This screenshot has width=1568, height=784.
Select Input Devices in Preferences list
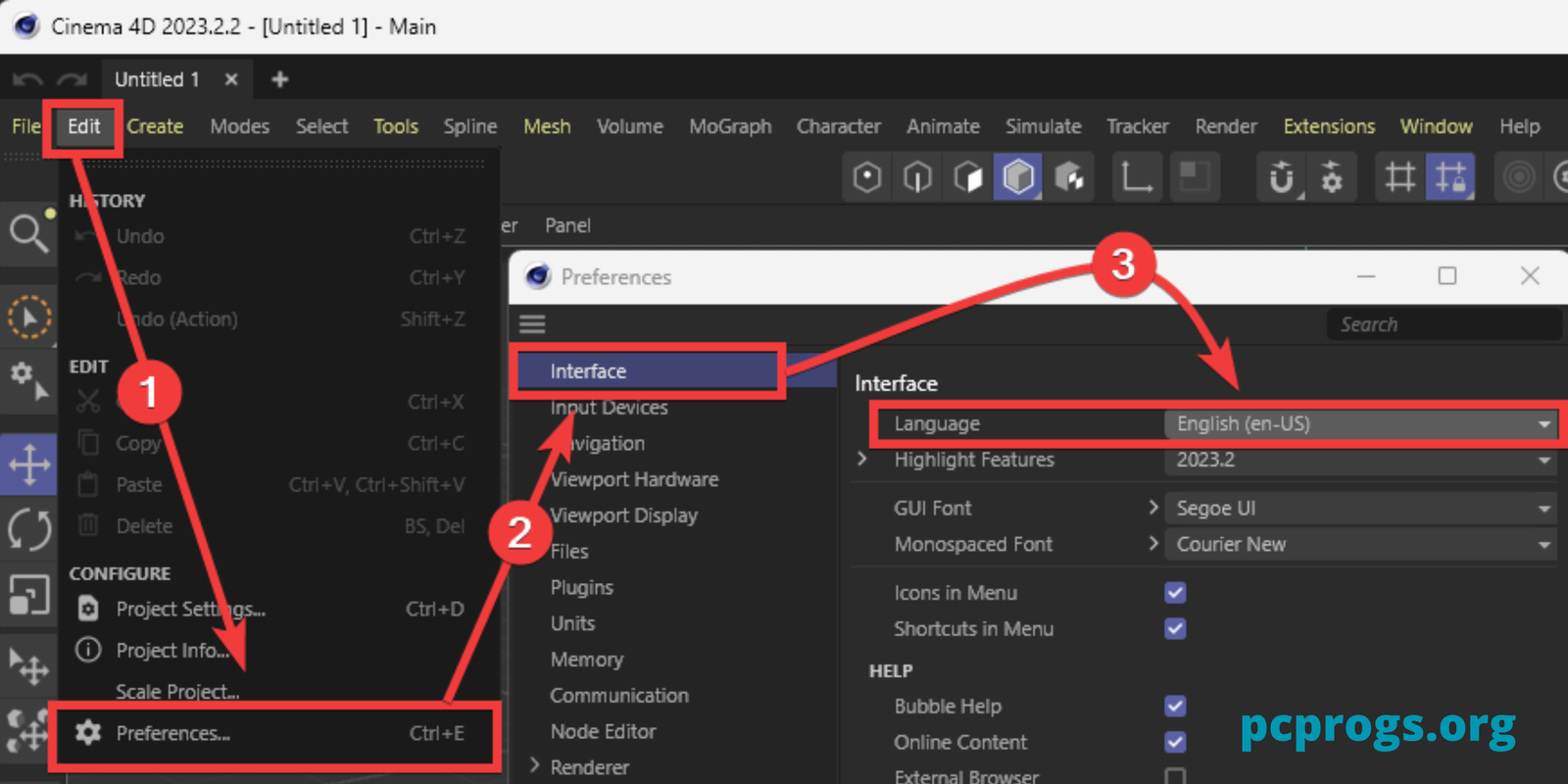[609, 408]
